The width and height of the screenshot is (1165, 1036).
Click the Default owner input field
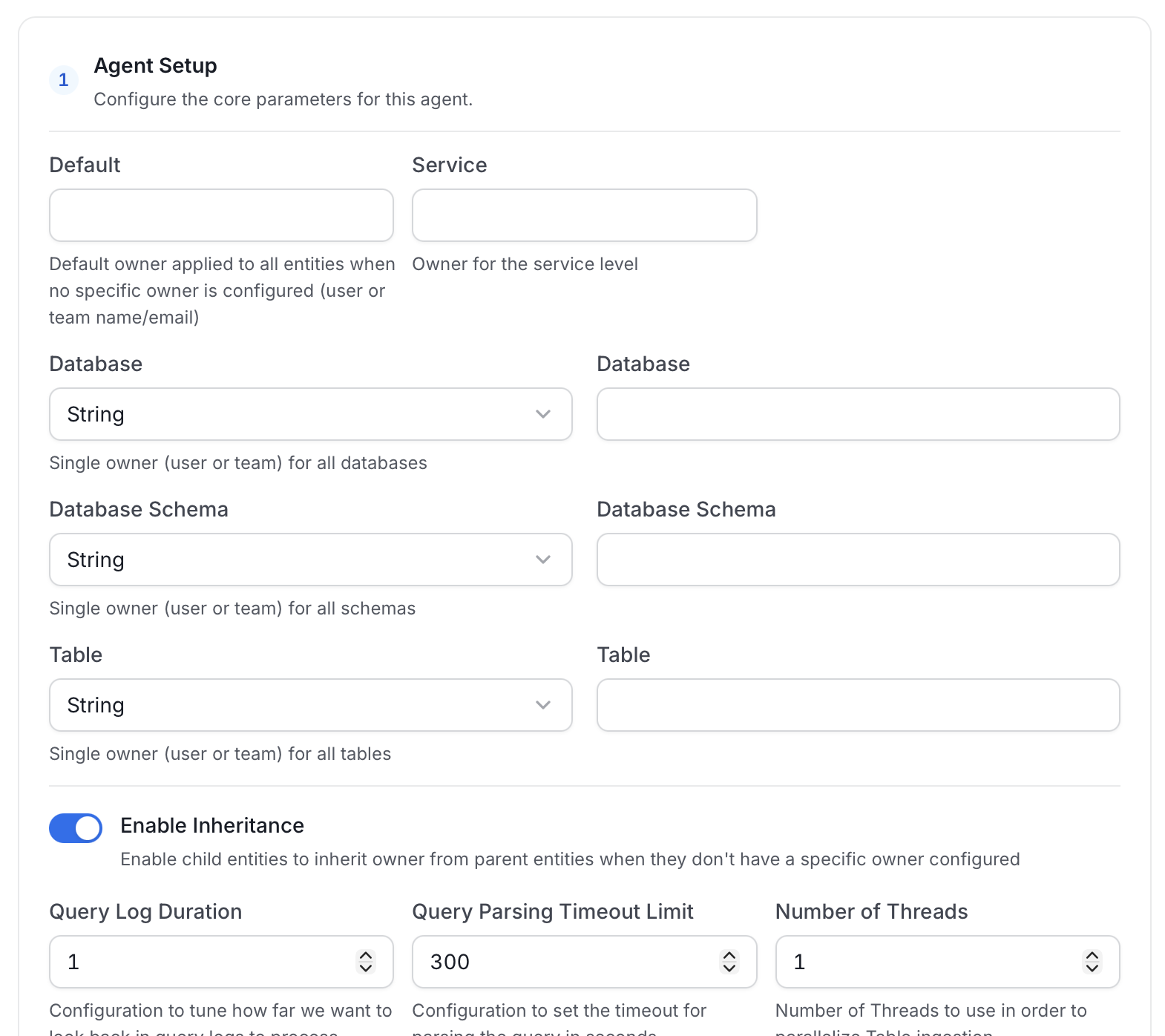221,215
